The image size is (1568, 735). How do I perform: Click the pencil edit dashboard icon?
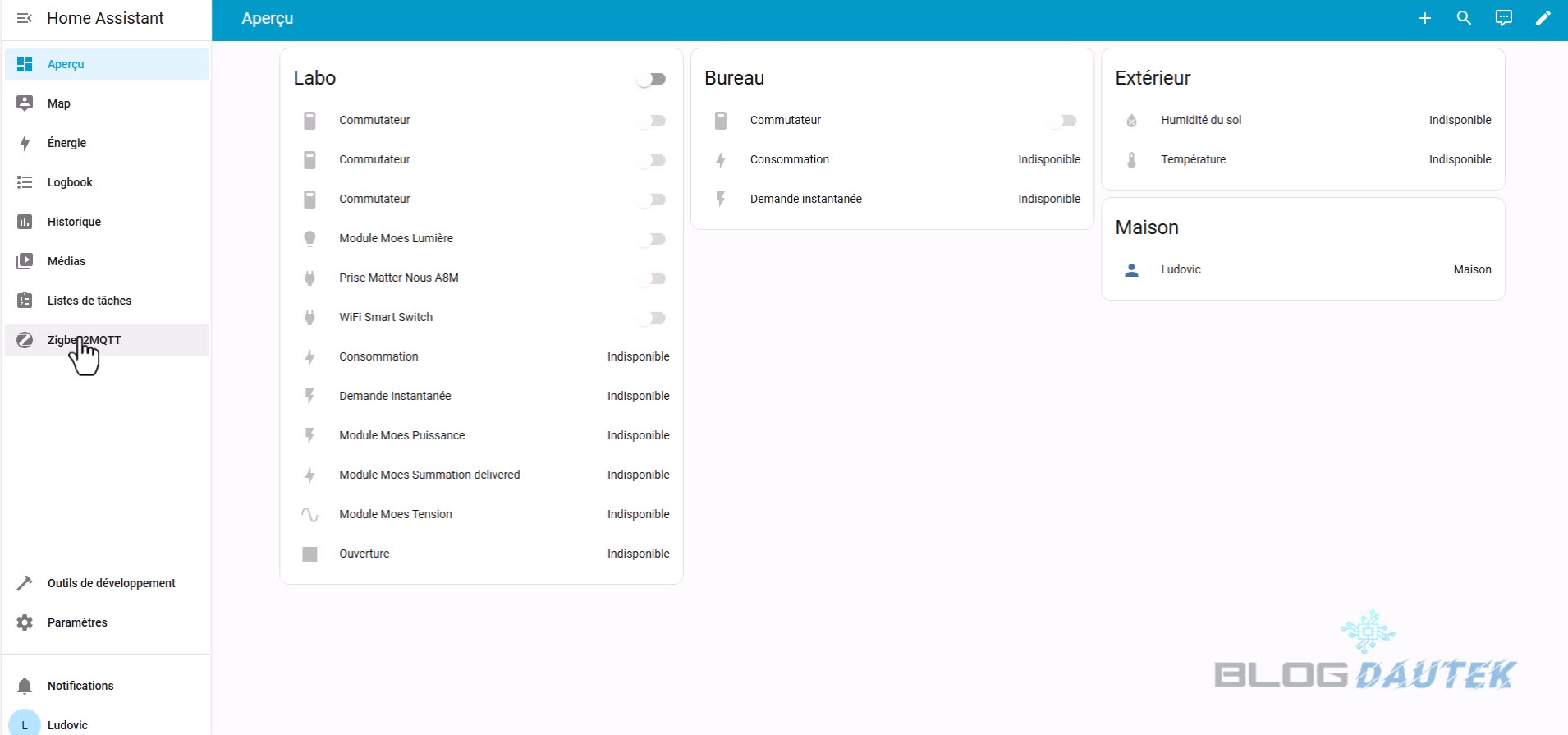pos(1543,18)
